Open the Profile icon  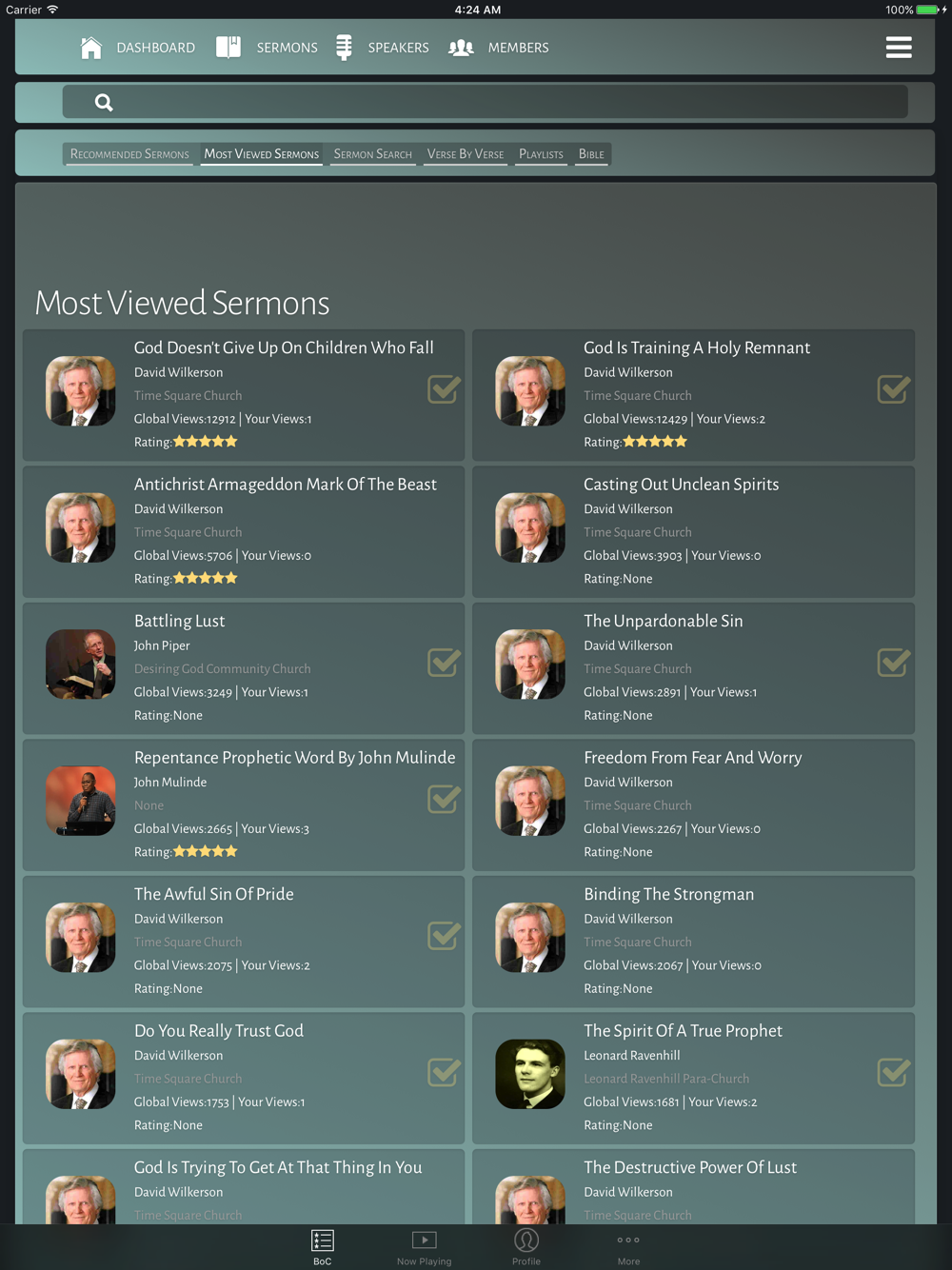(x=526, y=1240)
